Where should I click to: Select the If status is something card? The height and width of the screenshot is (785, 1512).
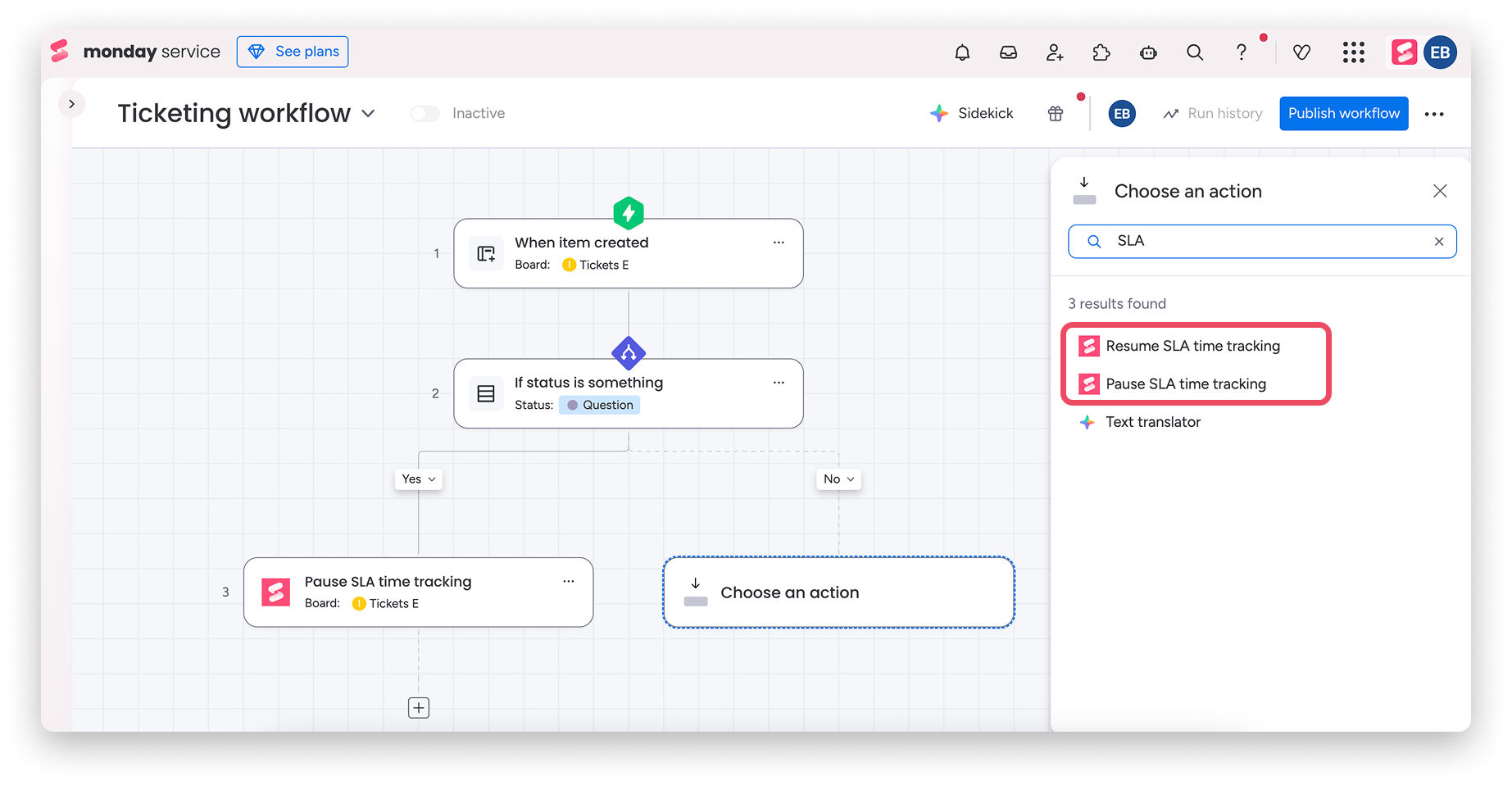629,393
